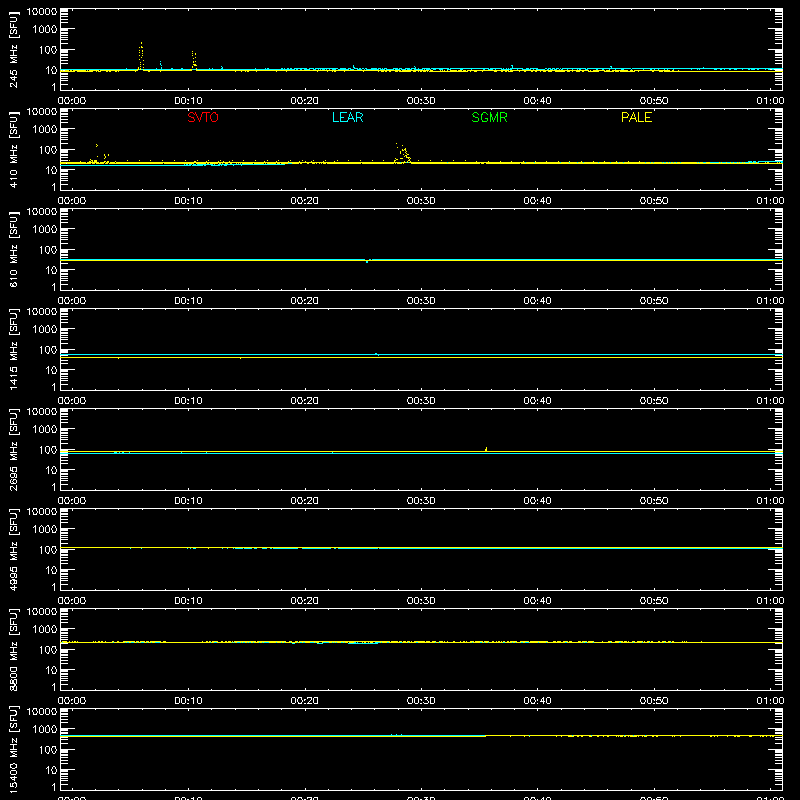This screenshot has width=800, height=800.
Task: Click the early yellow burst near 00:02 in 410 MHz plot
Action: pos(99,154)
